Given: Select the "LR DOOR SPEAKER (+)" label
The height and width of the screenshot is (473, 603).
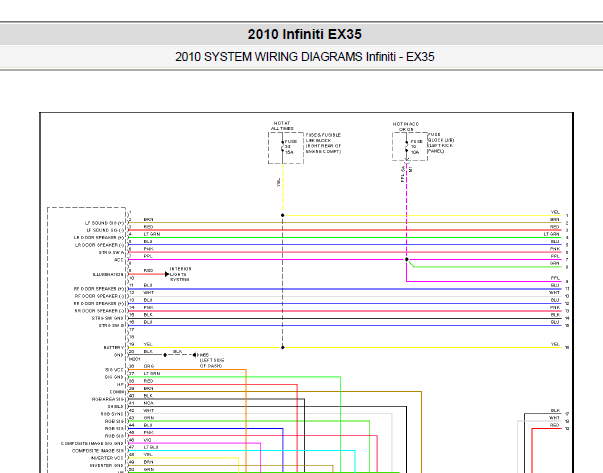Looking at the screenshot, I should click(x=99, y=238).
